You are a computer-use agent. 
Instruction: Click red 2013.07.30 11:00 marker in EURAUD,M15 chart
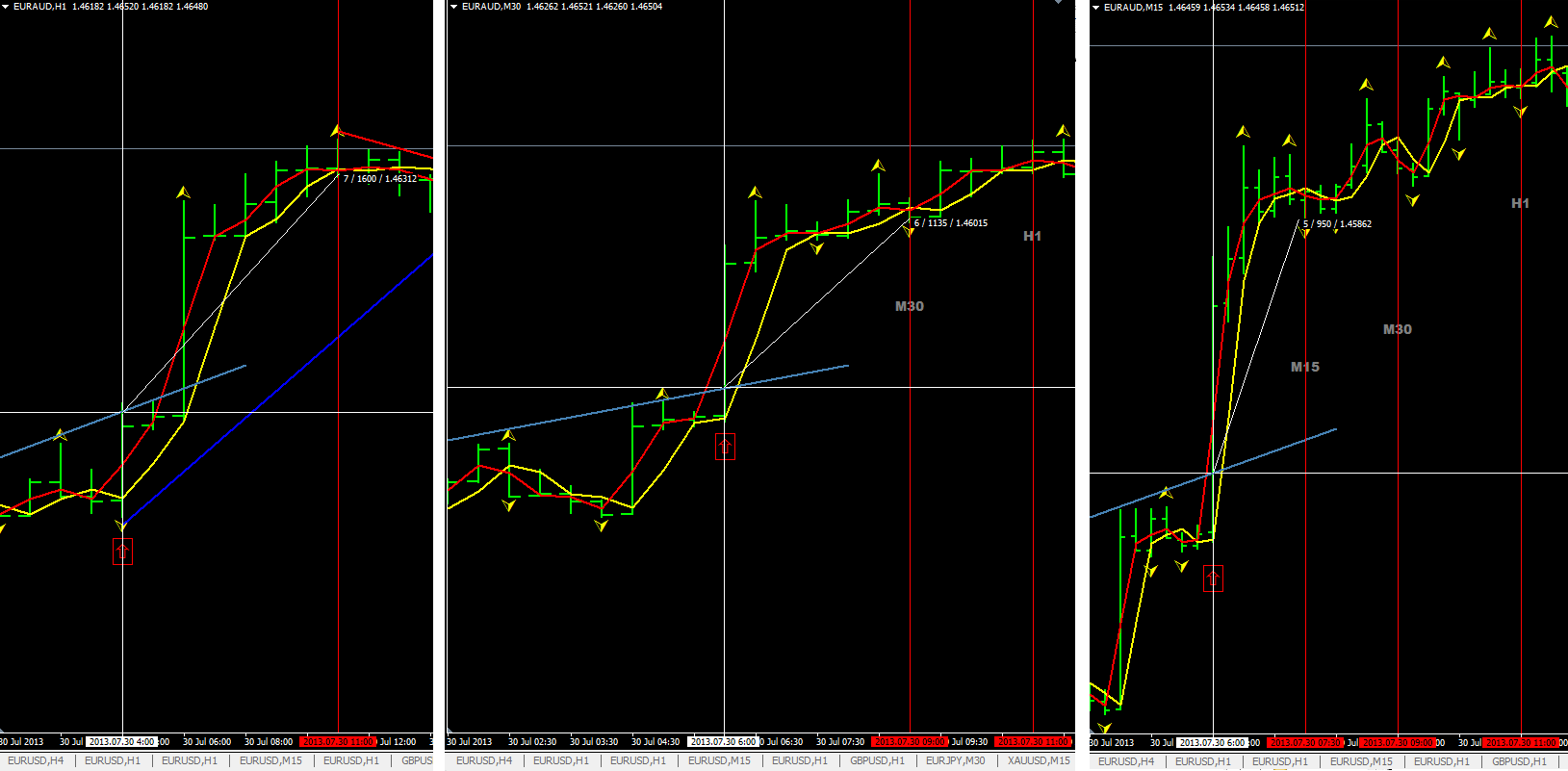(1521, 743)
